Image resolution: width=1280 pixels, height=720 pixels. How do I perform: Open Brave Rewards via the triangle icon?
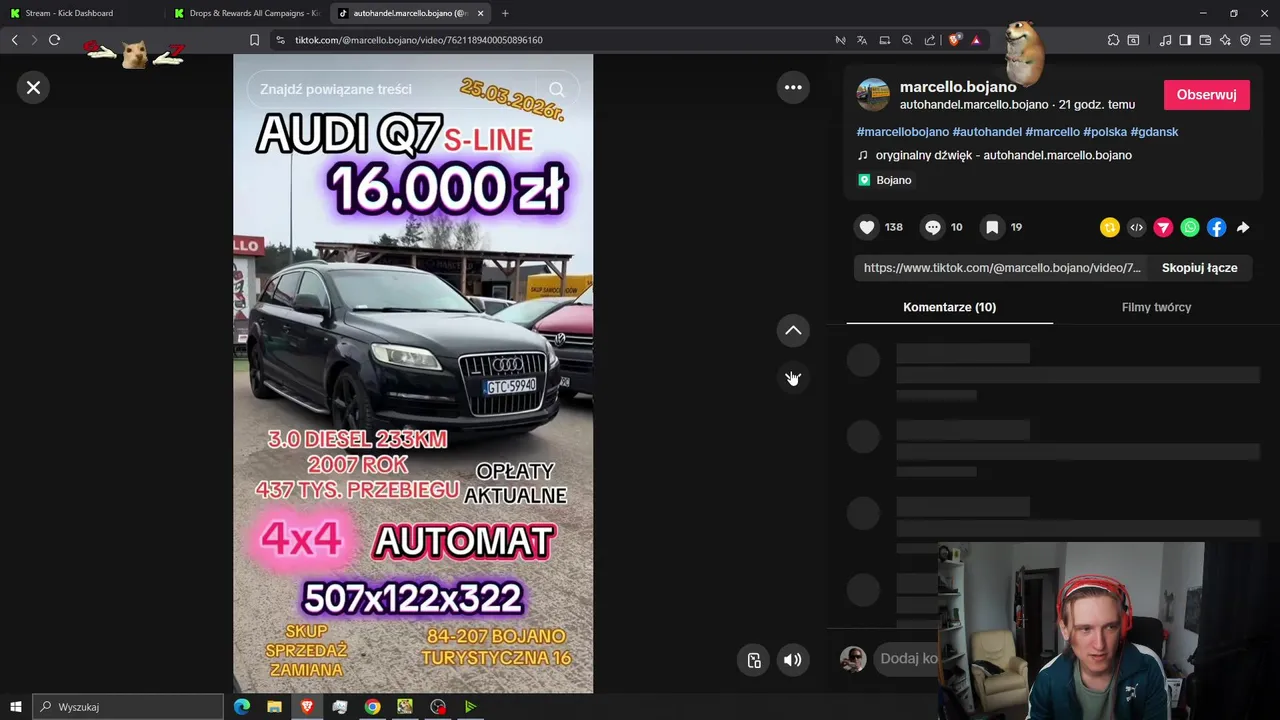pyautogui.click(x=976, y=40)
